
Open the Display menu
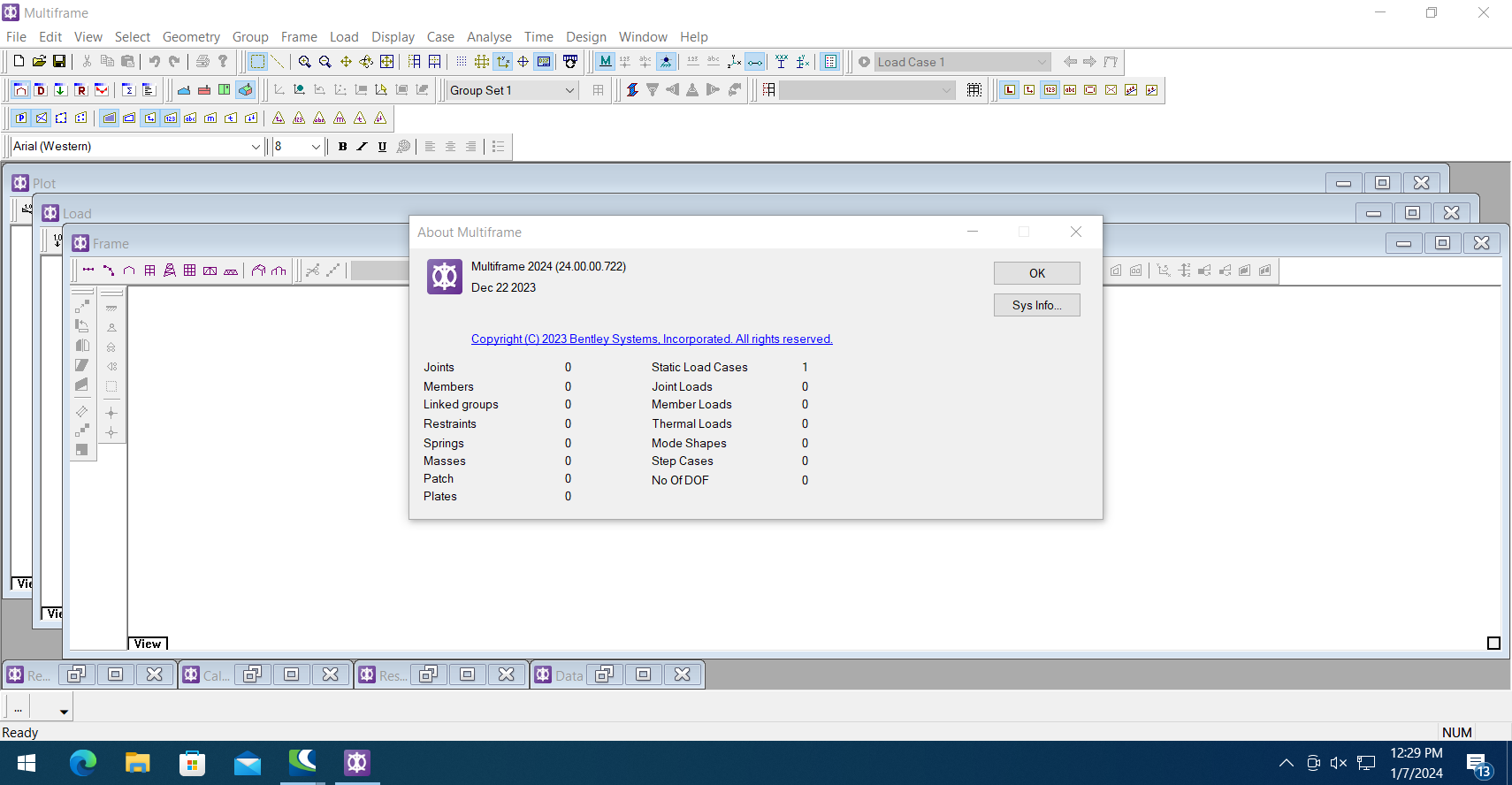coord(393,37)
